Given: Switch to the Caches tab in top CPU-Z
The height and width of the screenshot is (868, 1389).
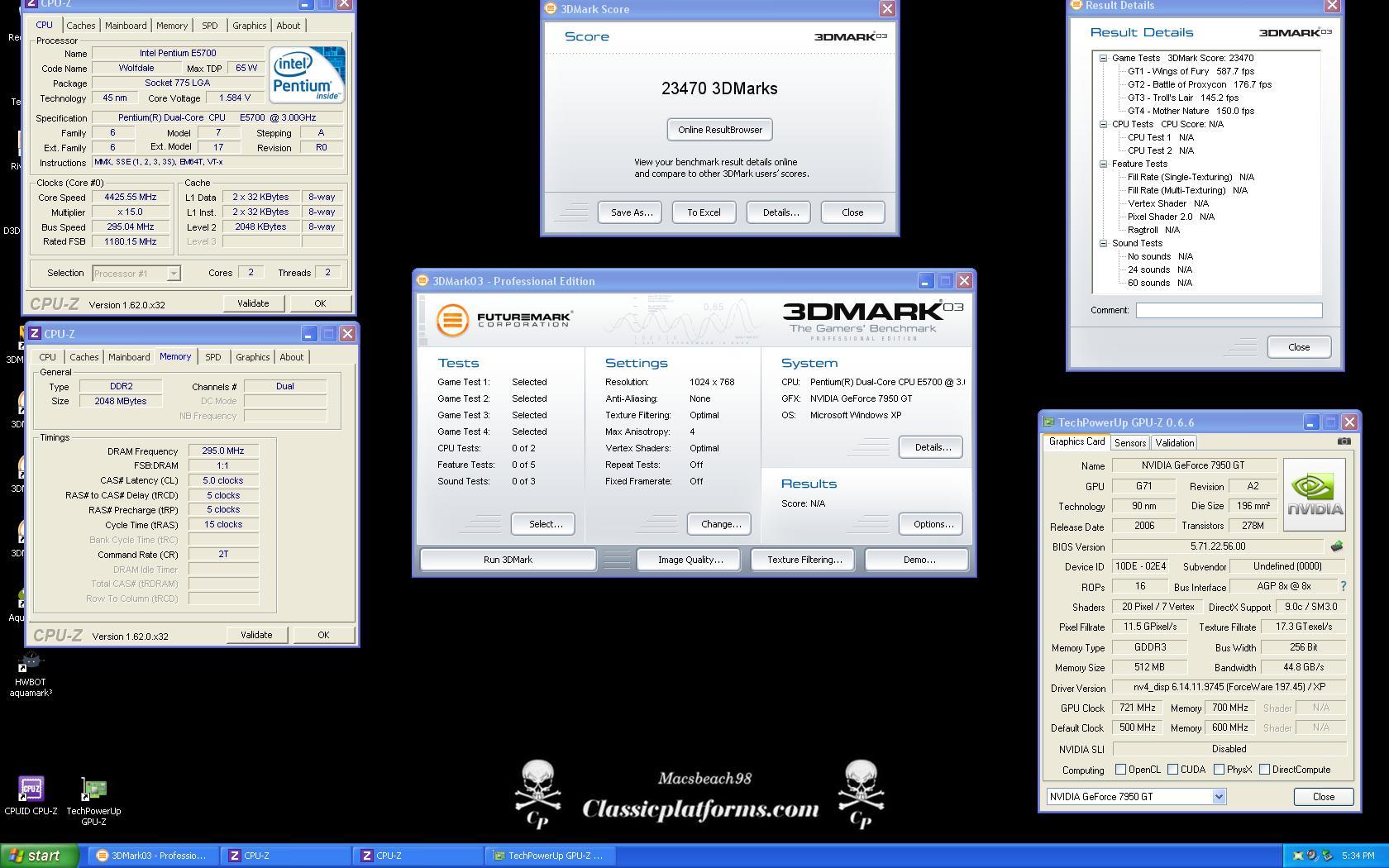Looking at the screenshot, I should click(81, 26).
